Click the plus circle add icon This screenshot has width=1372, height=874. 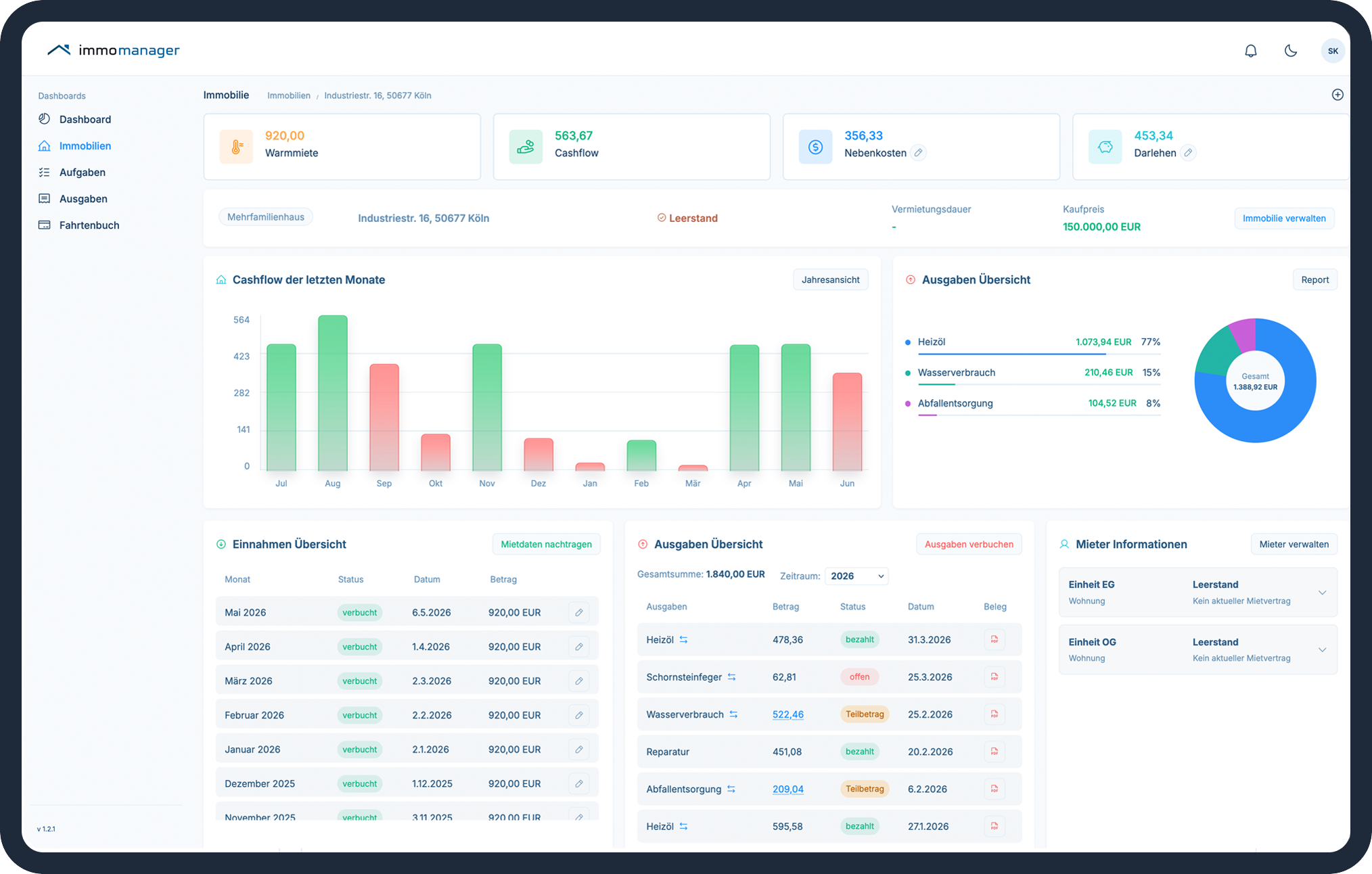pyautogui.click(x=1337, y=95)
